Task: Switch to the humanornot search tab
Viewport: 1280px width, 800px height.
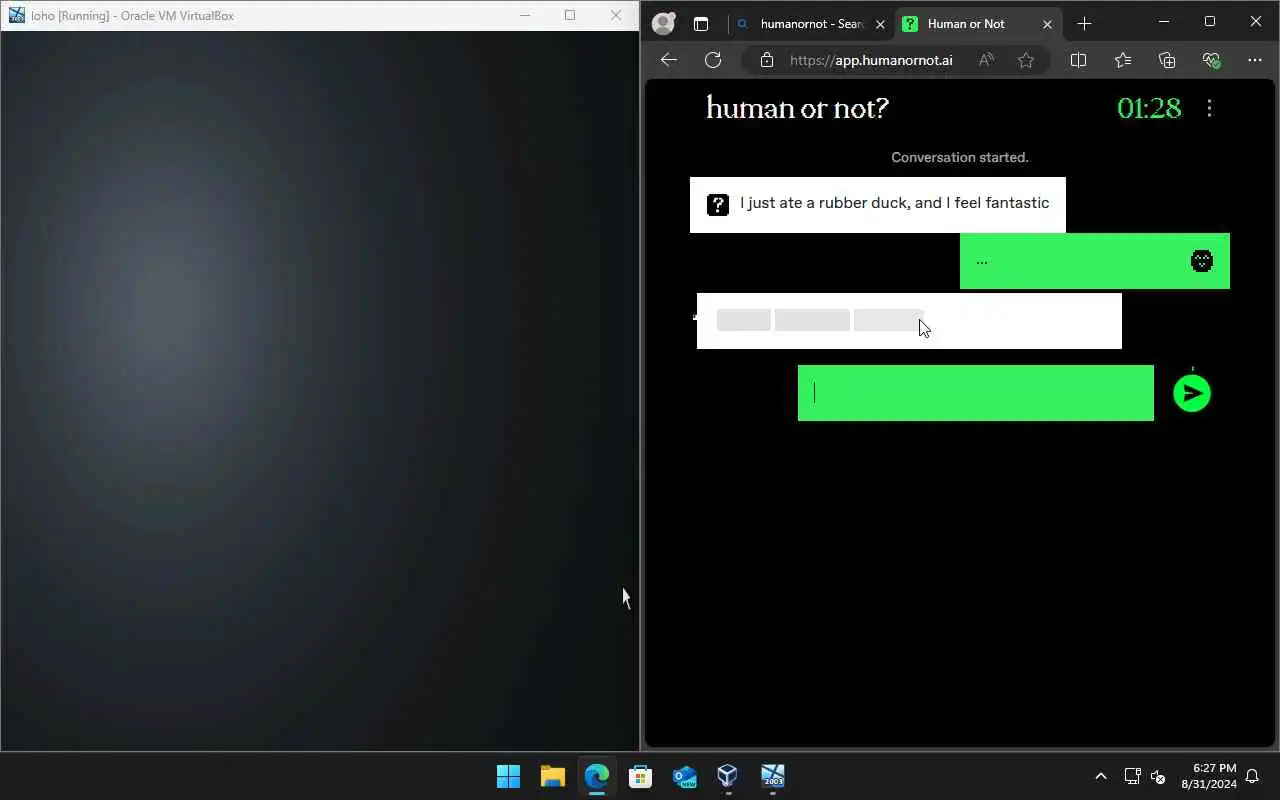Action: click(x=812, y=24)
